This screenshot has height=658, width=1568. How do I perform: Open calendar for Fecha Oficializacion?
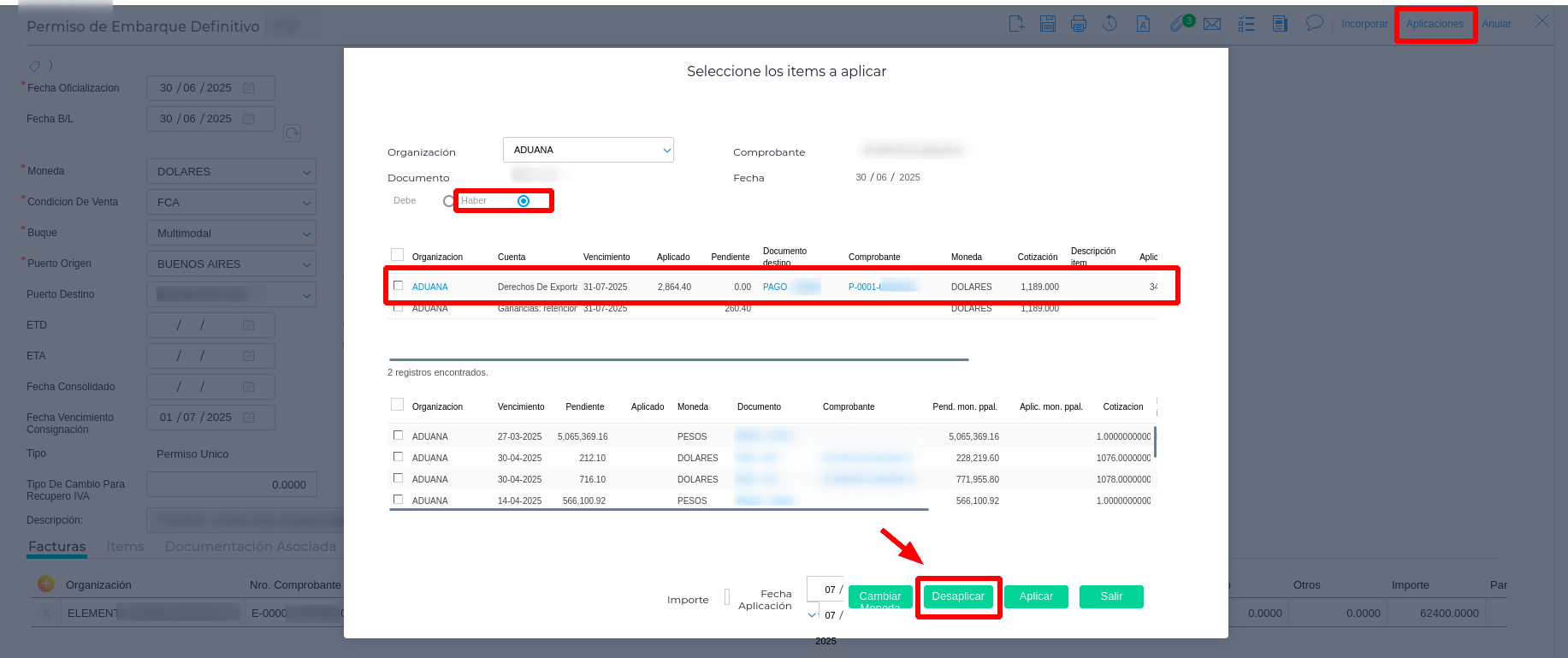(249, 88)
